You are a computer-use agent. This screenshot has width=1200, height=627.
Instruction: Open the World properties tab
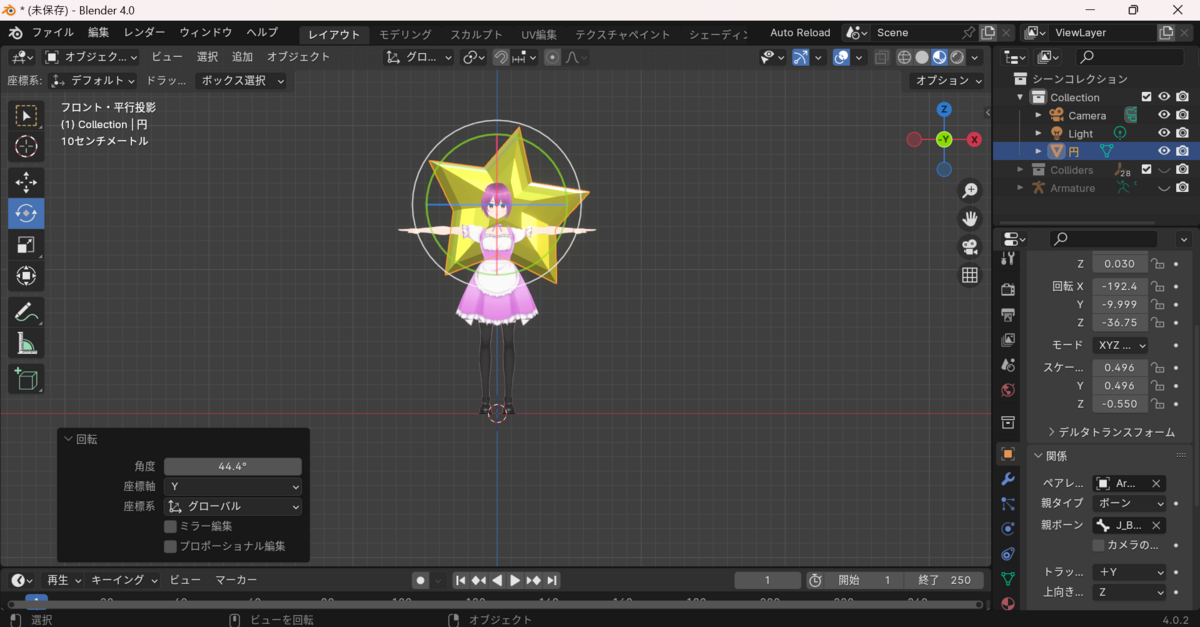point(1008,390)
